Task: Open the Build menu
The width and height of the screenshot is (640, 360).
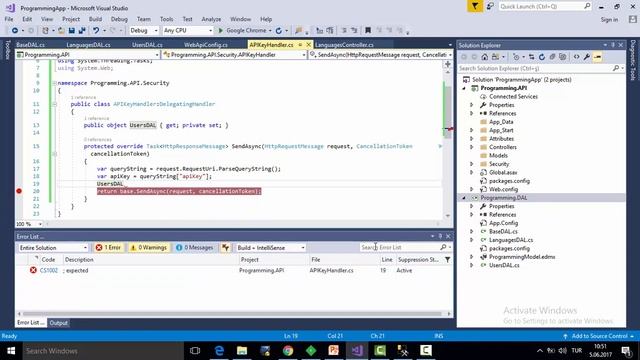Action: (x=95, y=19)
